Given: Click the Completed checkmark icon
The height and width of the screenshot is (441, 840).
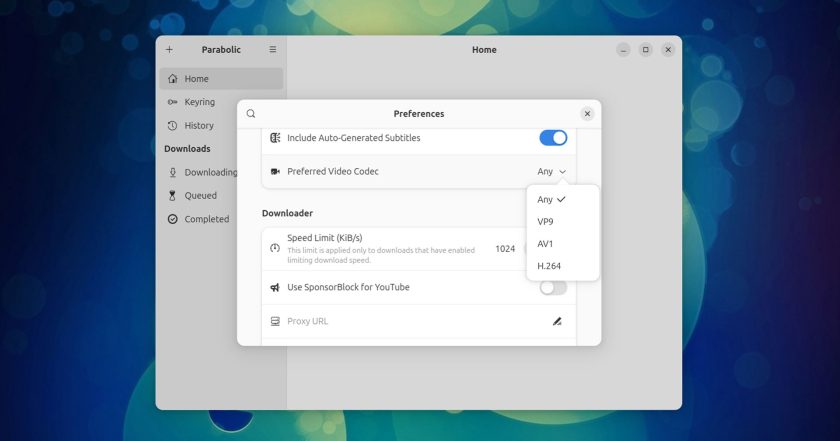Looking at the screenshot, I should click(x=172, y=219).
